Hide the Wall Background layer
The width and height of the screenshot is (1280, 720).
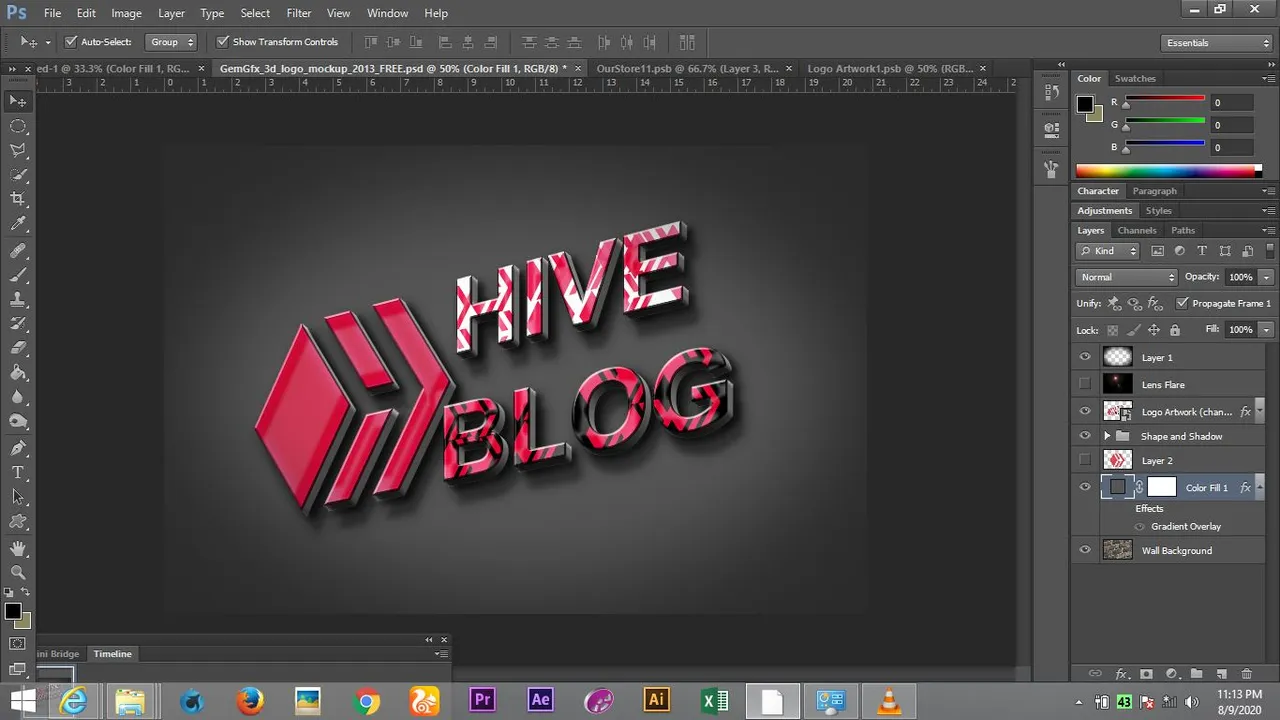[1085, 550]
